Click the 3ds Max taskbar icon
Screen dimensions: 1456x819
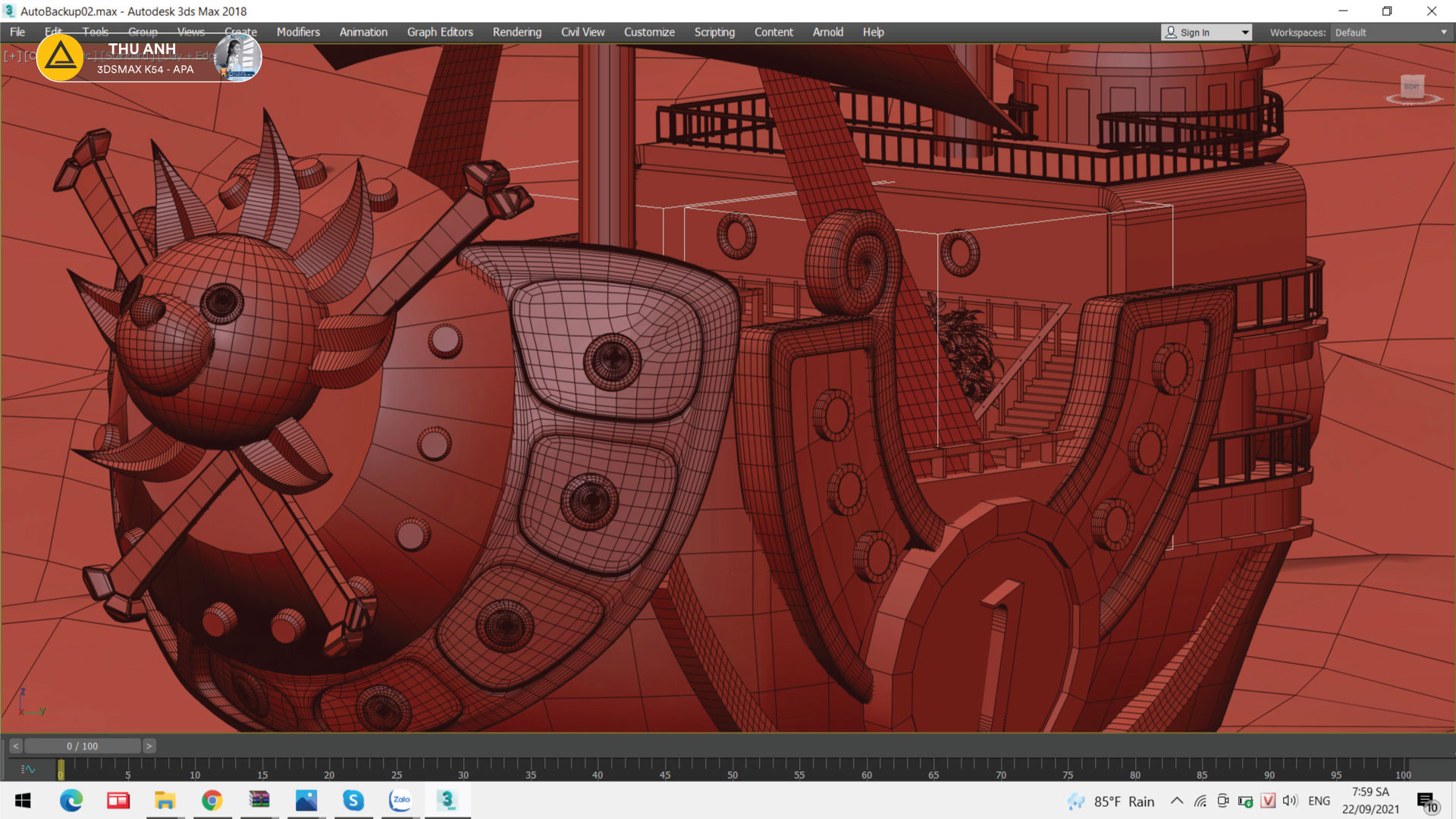(x=447, y=800)
